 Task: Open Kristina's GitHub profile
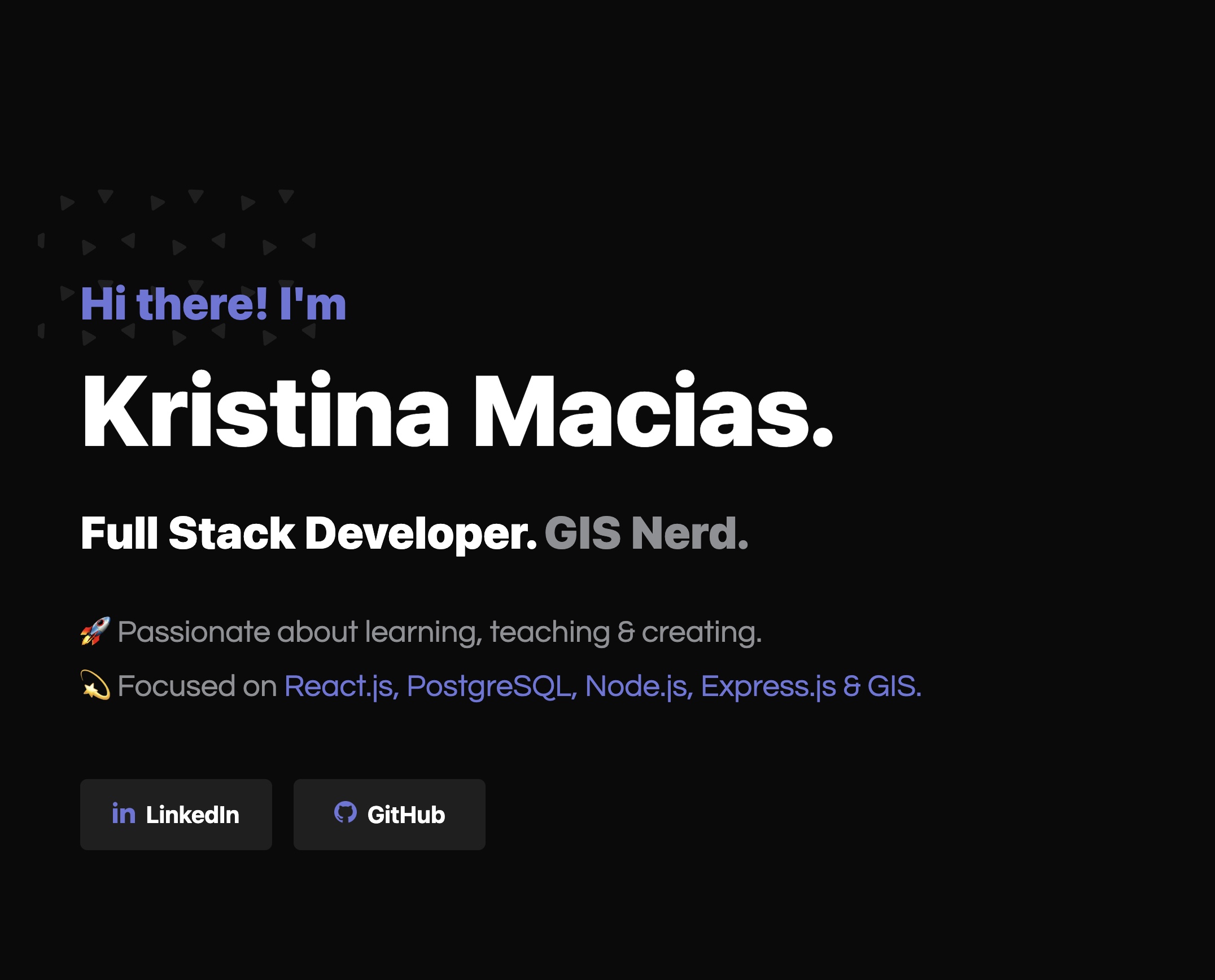(389, 813)
